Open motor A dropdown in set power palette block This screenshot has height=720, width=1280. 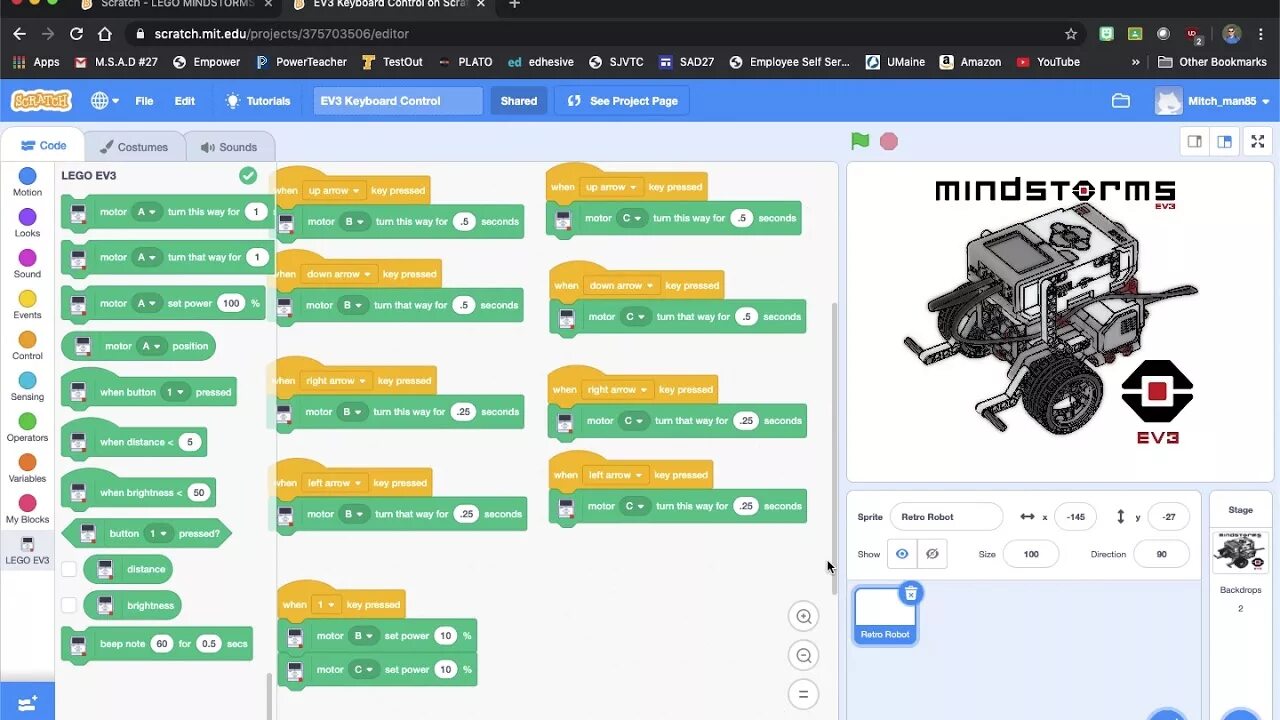[x=147, y=303]
